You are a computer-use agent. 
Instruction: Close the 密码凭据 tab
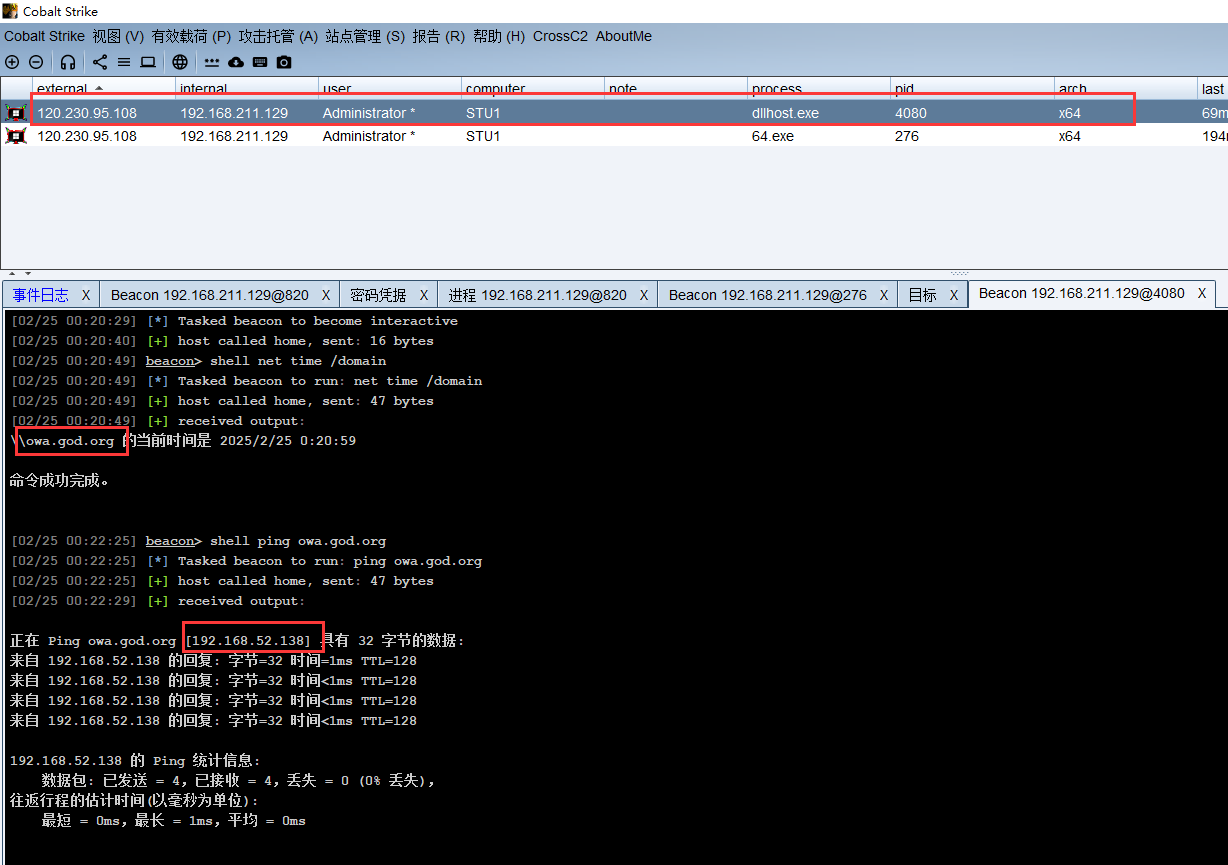(424, 295)
